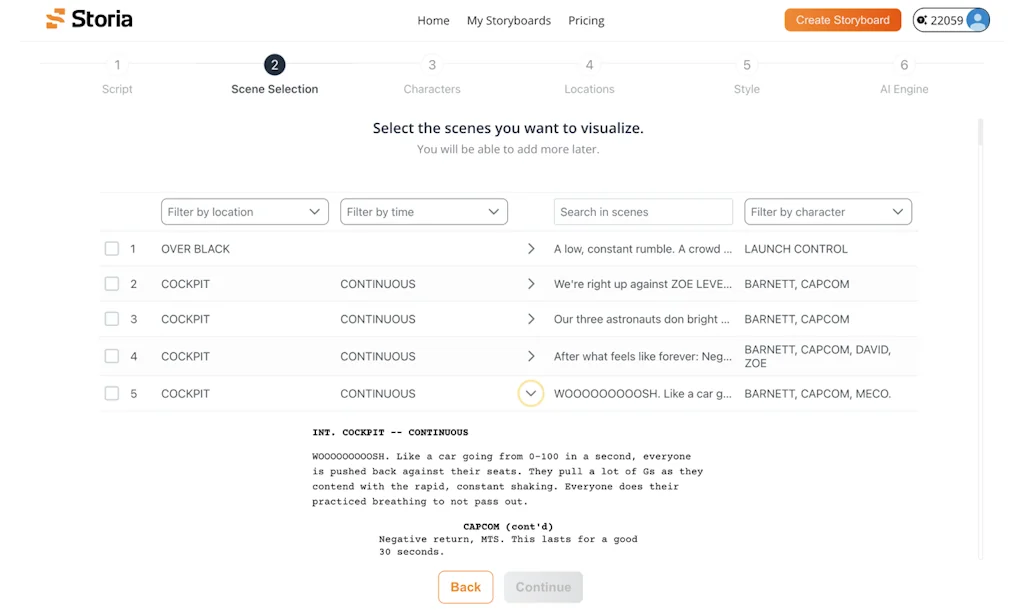Select scene 3 COCKPIT via its checkbox
1024x613 pixels.
[x=111, y=318]
